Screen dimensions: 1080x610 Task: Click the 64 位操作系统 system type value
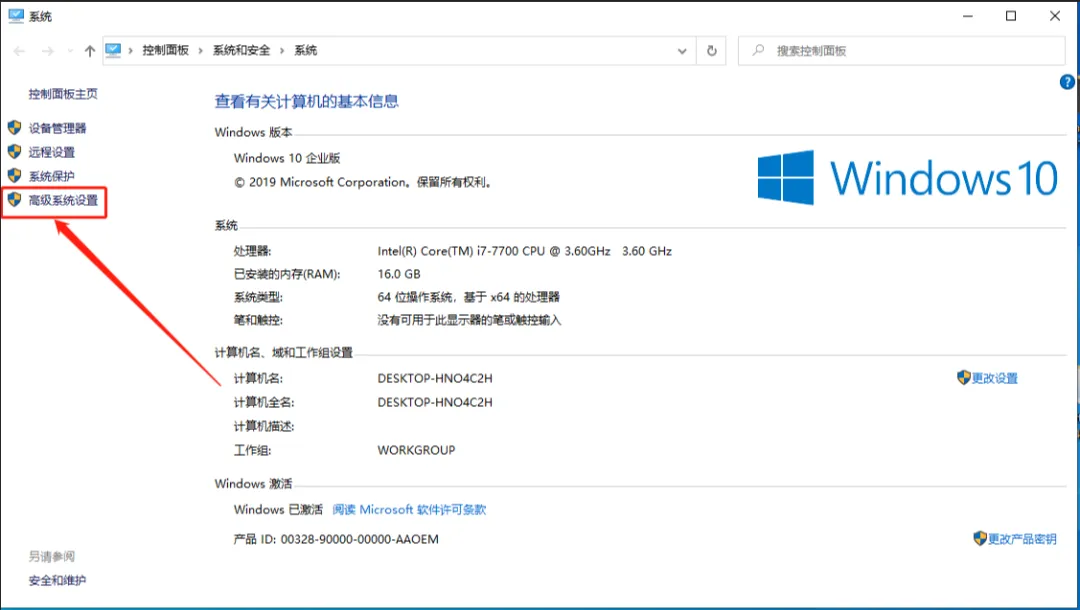[468, 297]
